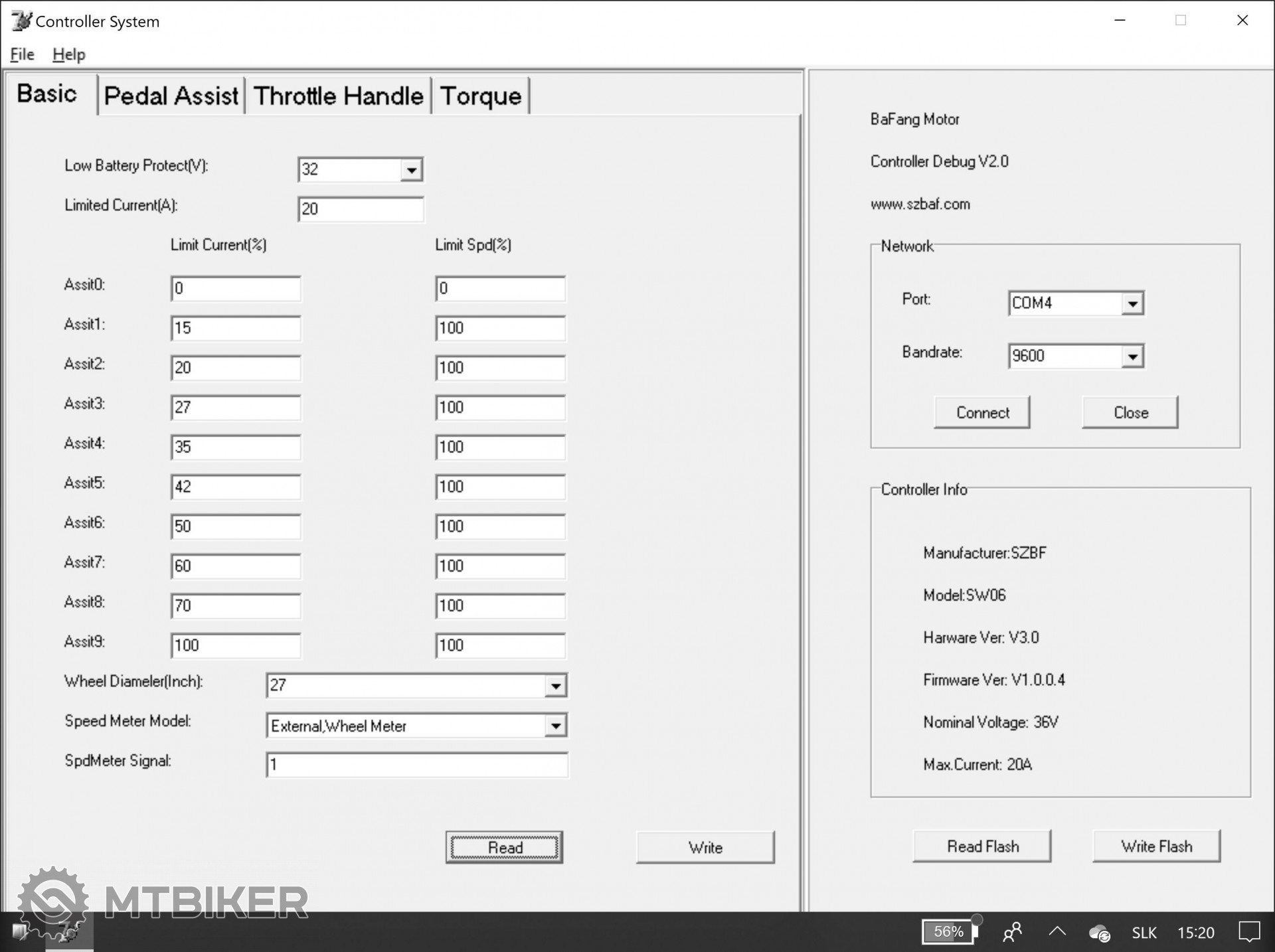The width and height of the screenshot is (1275, 952).
Task: Expand the Speed Meter Model dropdown
Action: tap(555, 726)
